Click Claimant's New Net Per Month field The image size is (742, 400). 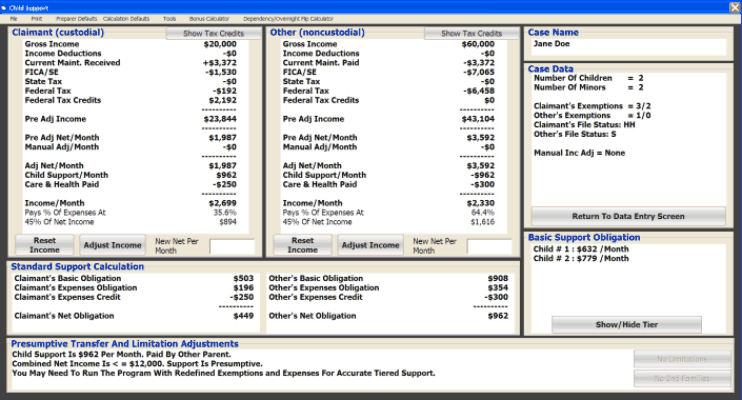tap(232, 246)
